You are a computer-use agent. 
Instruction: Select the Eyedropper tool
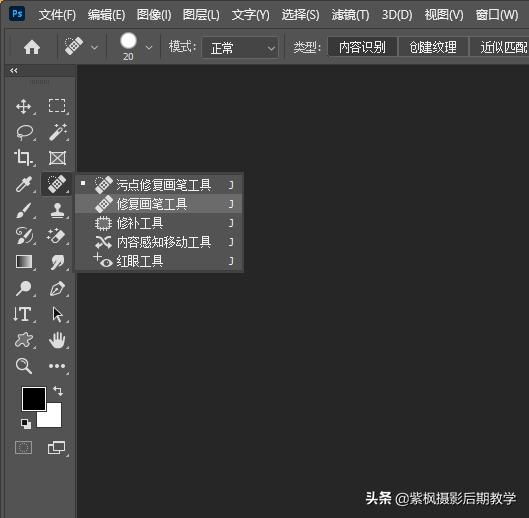coord(24,184)
